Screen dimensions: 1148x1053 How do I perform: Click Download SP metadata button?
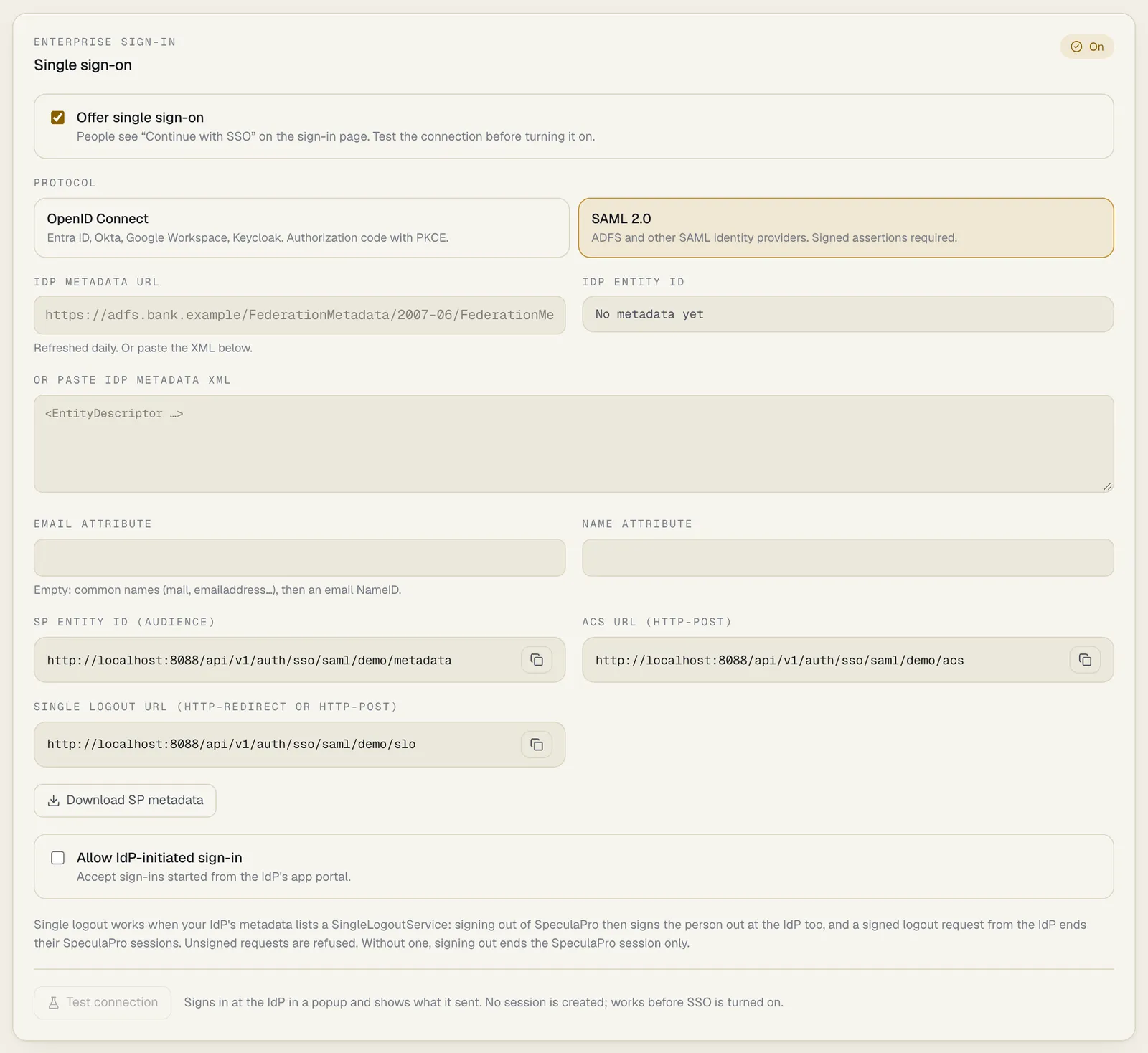coord(125,801)
